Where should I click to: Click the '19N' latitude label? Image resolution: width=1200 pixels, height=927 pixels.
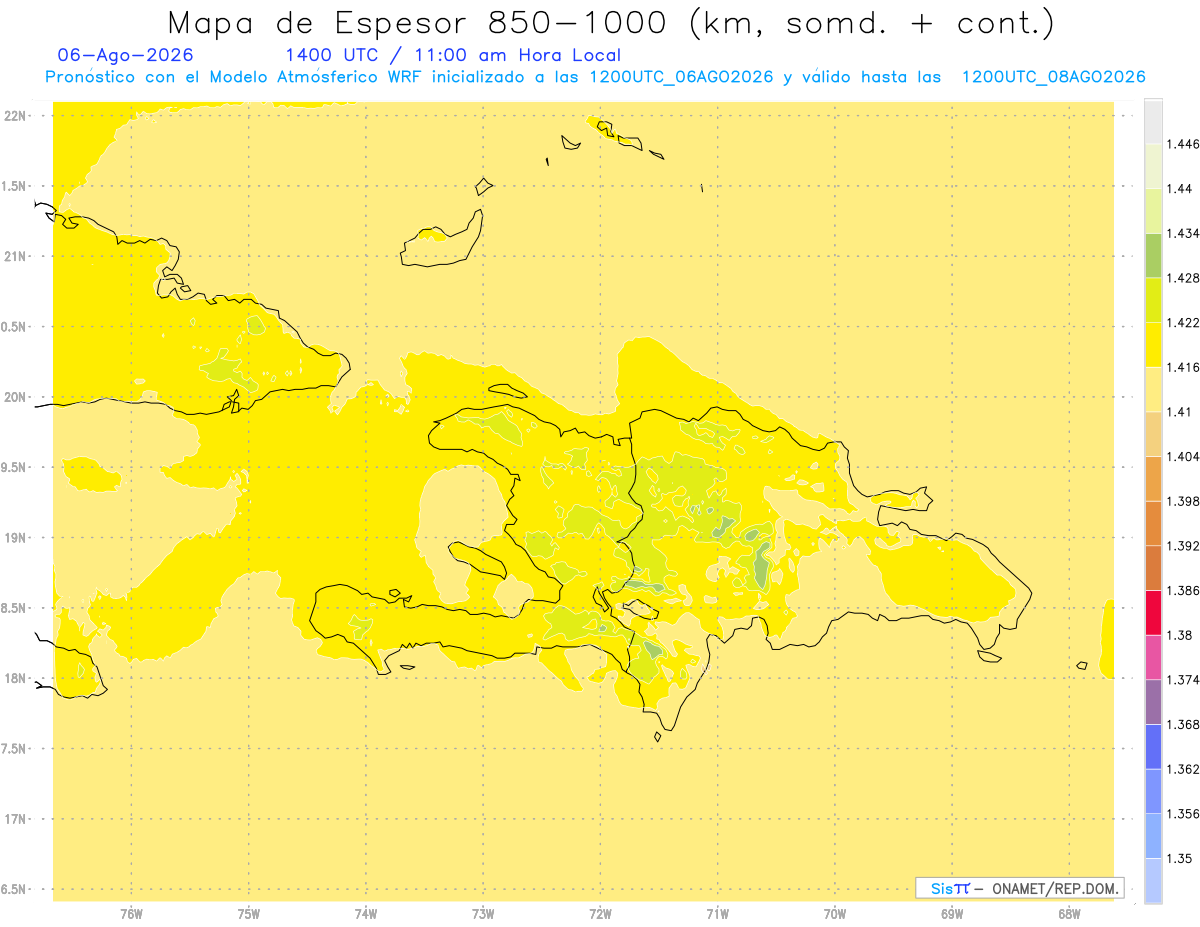(x=15, y=538)
